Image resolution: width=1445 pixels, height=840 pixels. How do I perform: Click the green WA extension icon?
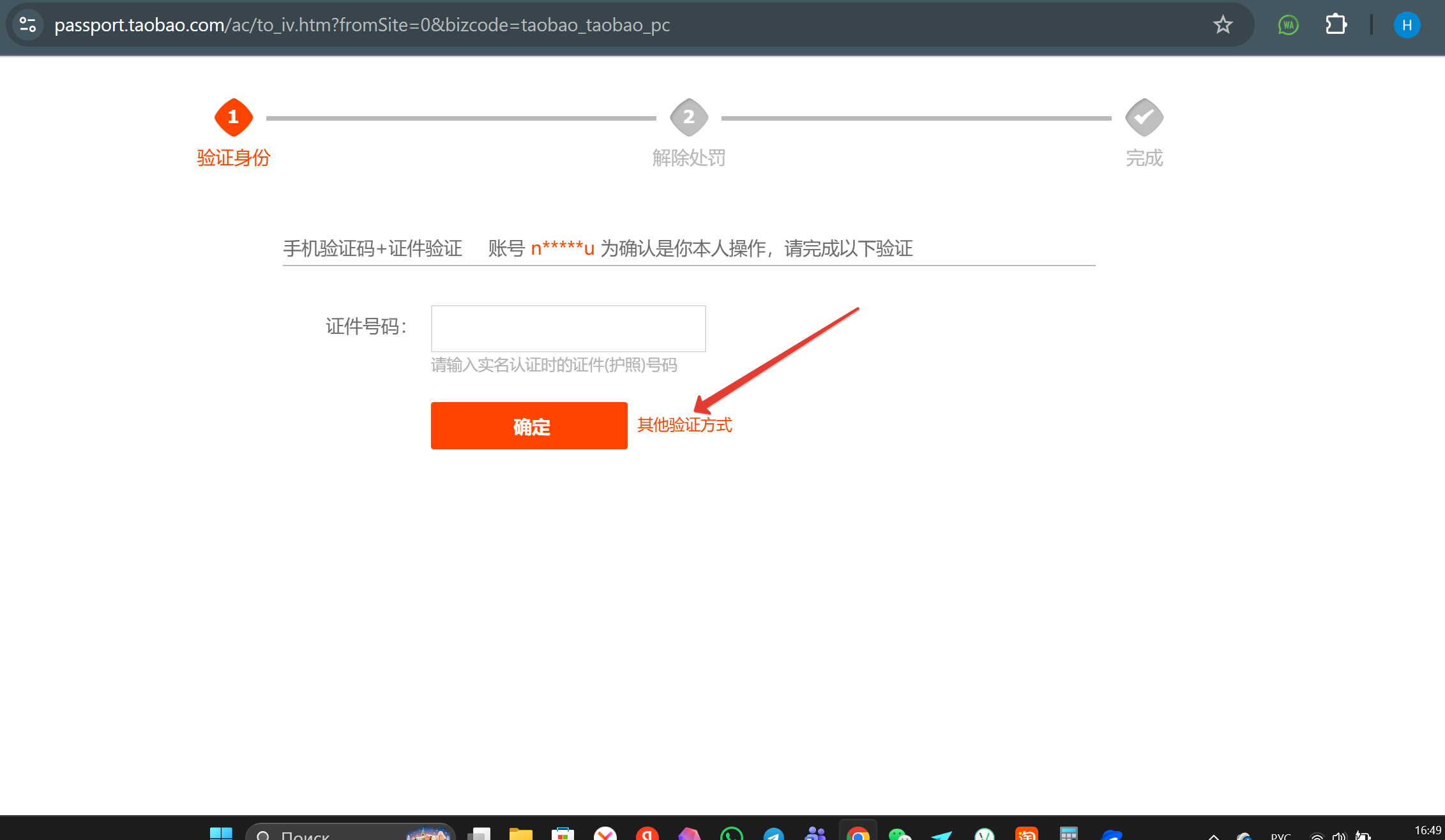coord(1288,25)
